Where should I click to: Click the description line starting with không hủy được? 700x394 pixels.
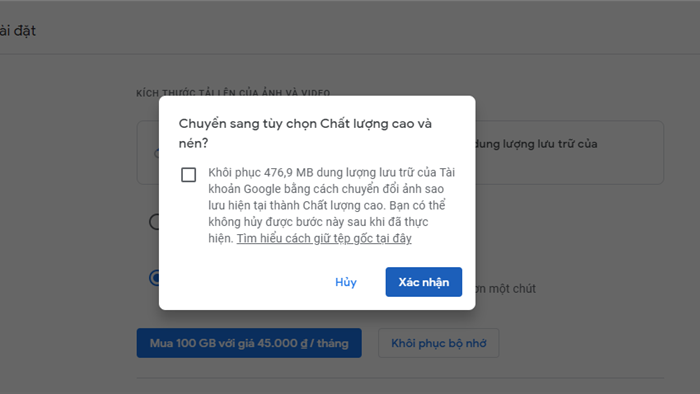(318, 222)
